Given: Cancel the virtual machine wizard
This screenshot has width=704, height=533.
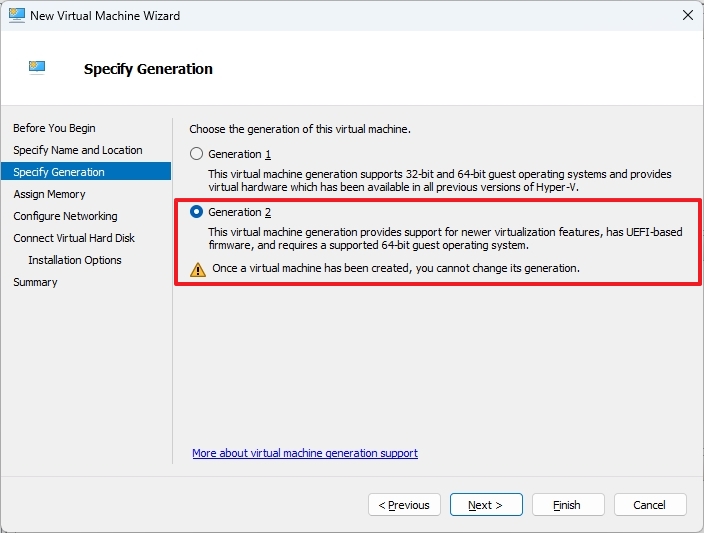Looking at the screenshot, I should click(650, 505).
